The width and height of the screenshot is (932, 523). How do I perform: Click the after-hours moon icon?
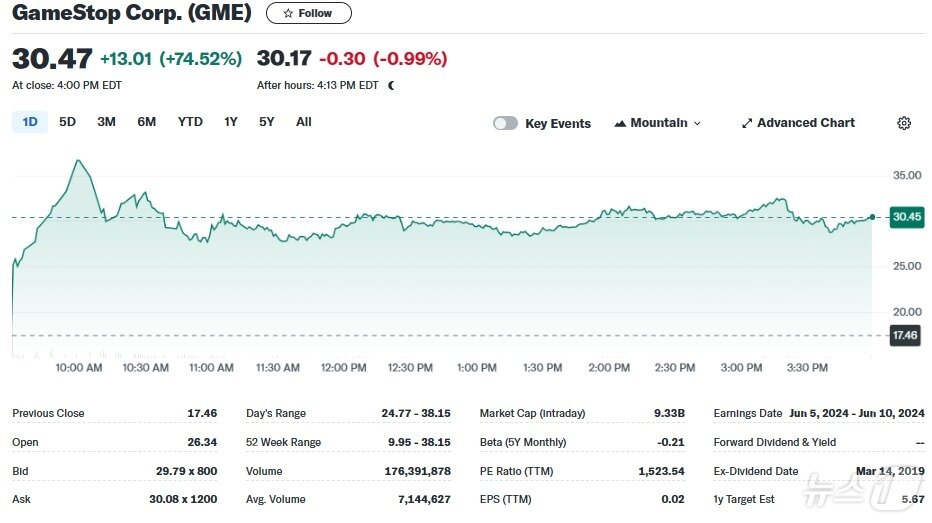(392, 86)
